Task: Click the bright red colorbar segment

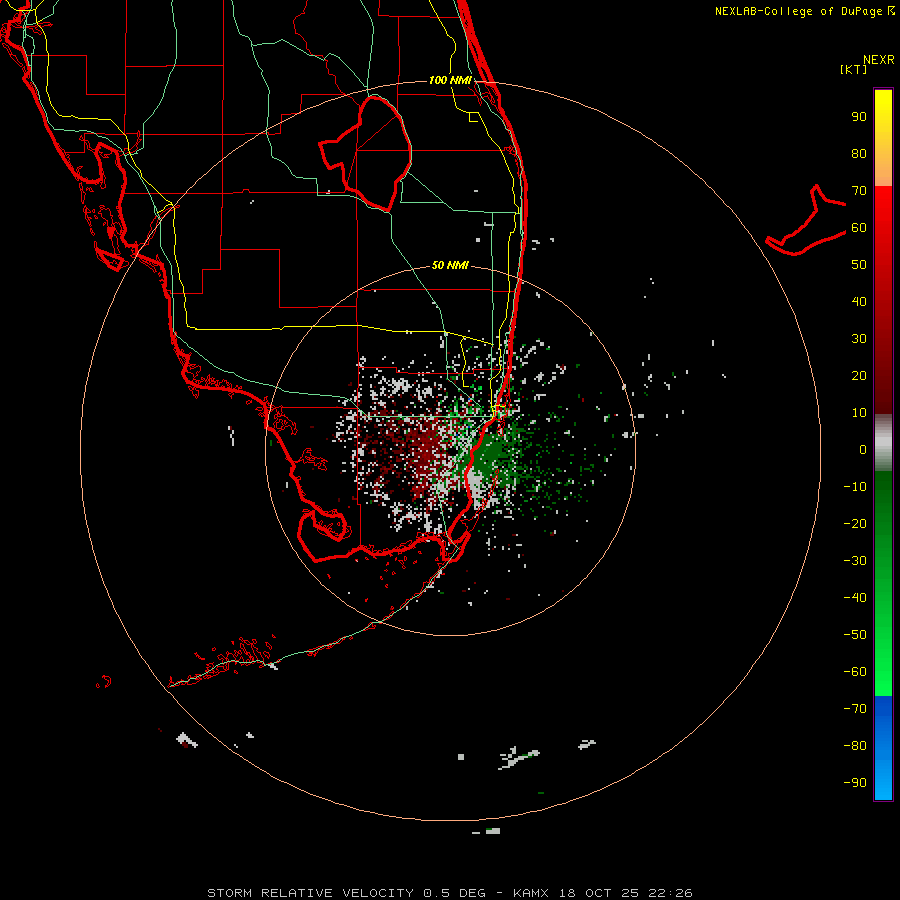Action: point(883,210)
